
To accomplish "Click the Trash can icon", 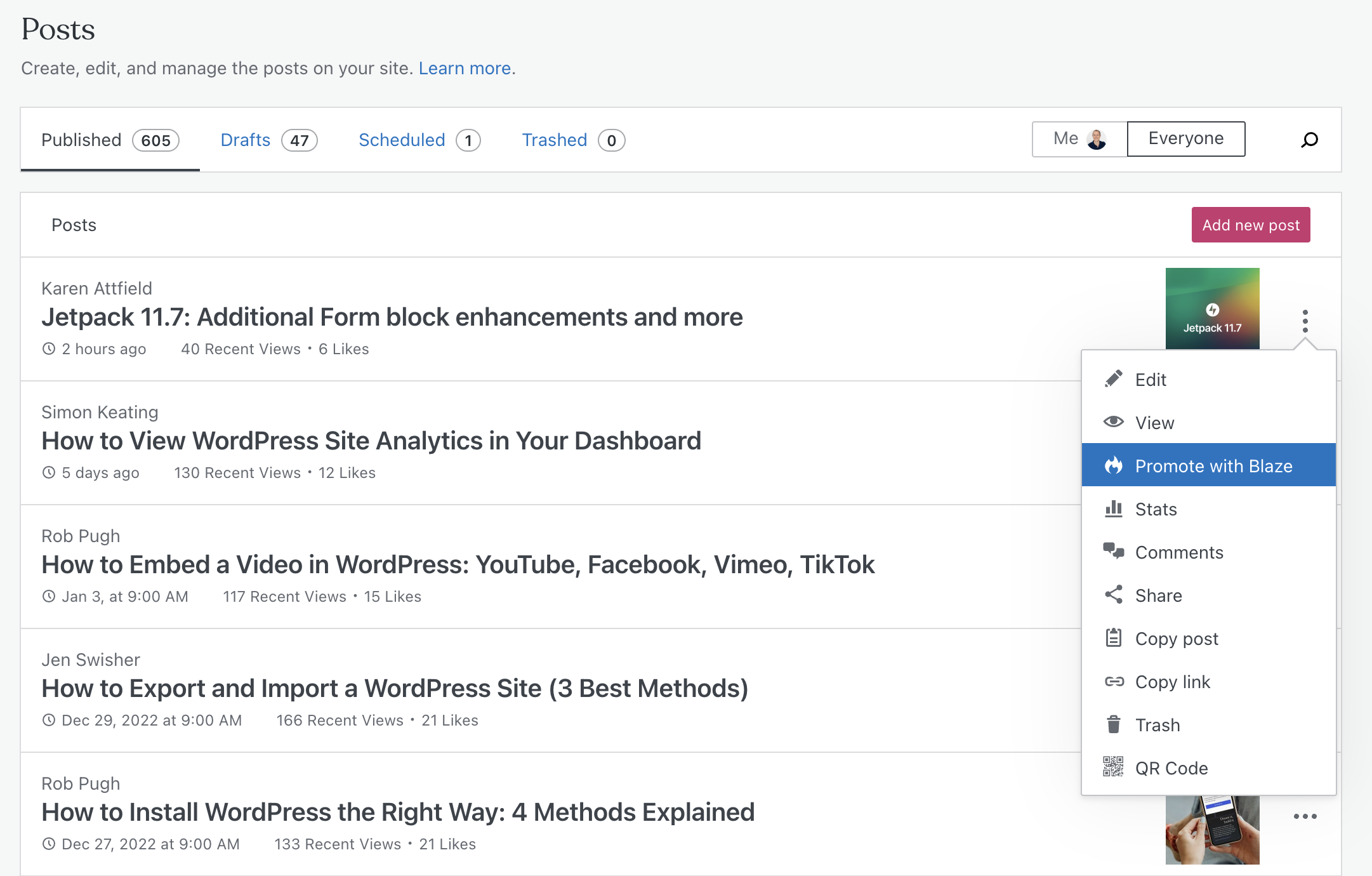I will pos(1114,724).
